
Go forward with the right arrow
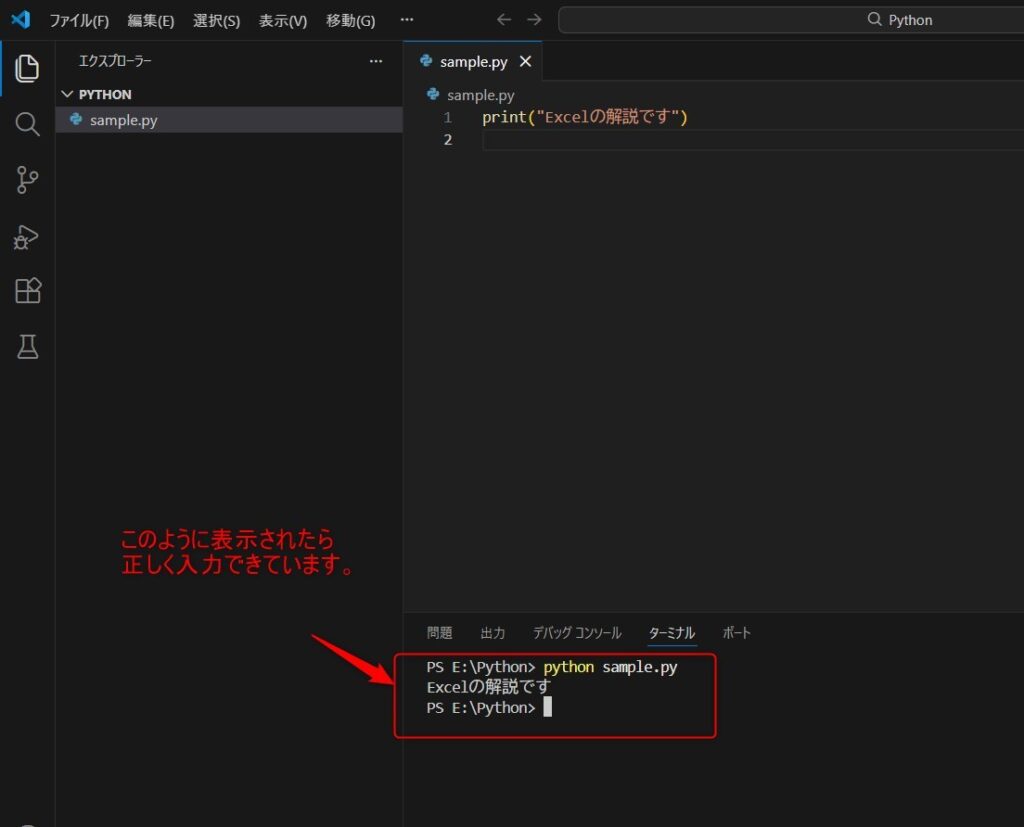point(534,20)
